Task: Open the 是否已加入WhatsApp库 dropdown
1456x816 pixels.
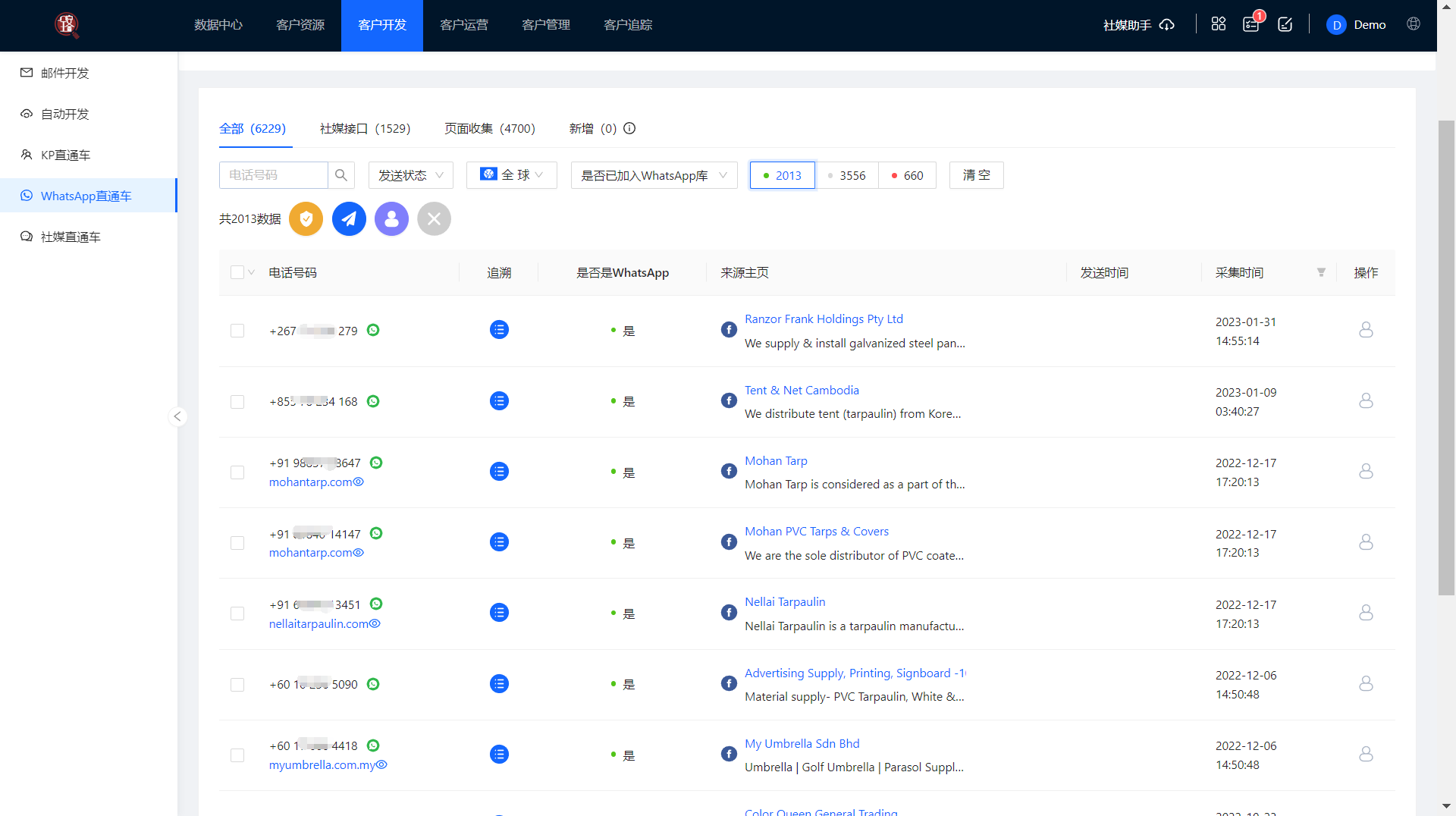Action: [x=654, y=175]
